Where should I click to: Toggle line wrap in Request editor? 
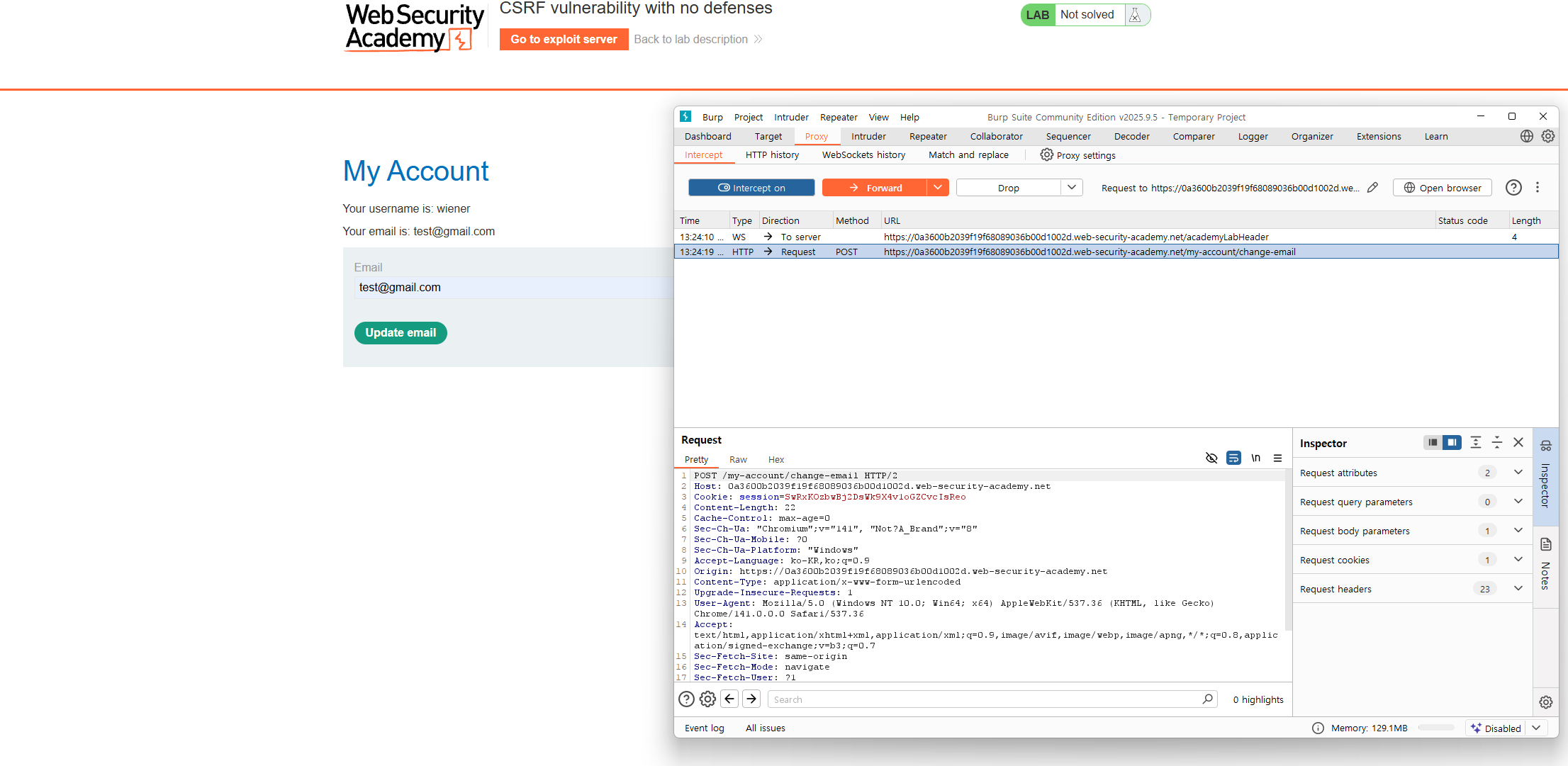pyautogui.click(x=1233, y=458)
